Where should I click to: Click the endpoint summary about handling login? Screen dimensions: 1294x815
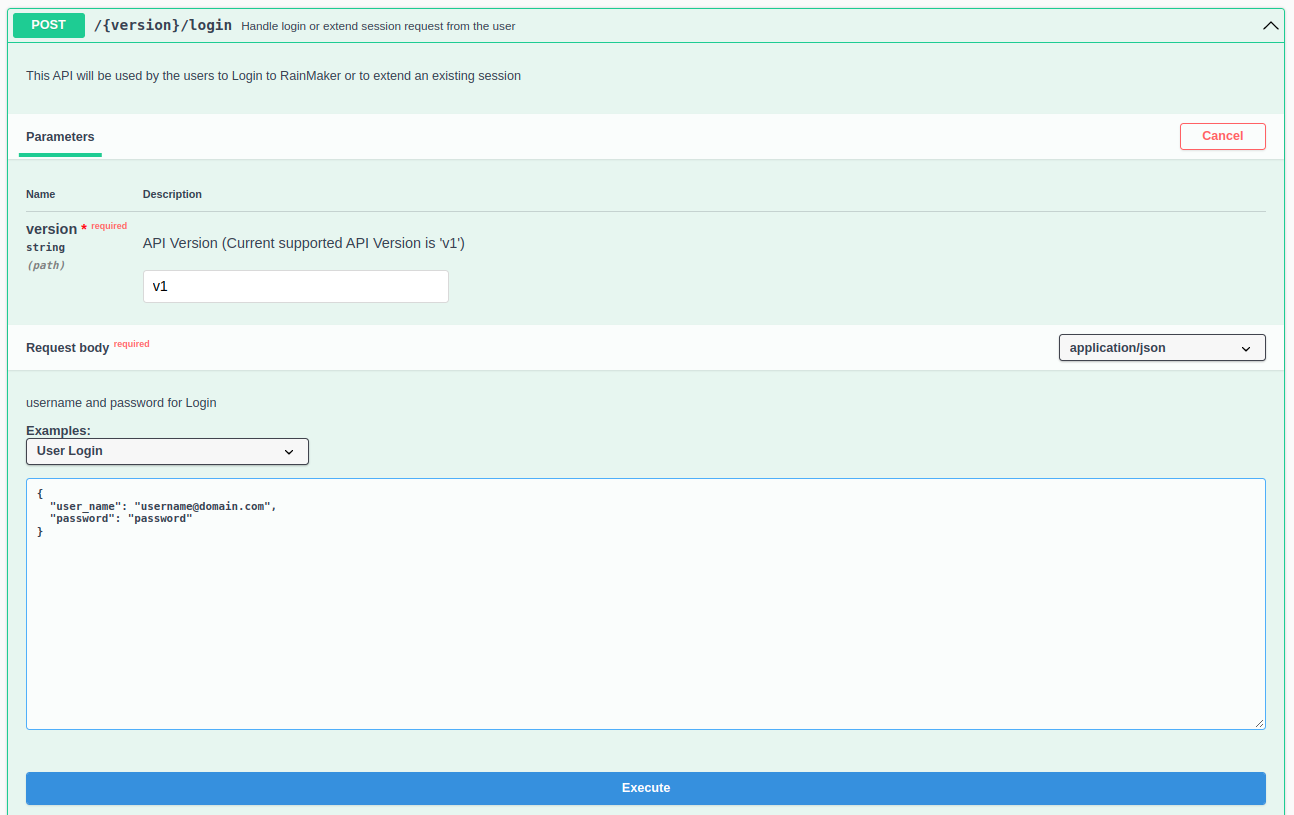click(378, 26)
